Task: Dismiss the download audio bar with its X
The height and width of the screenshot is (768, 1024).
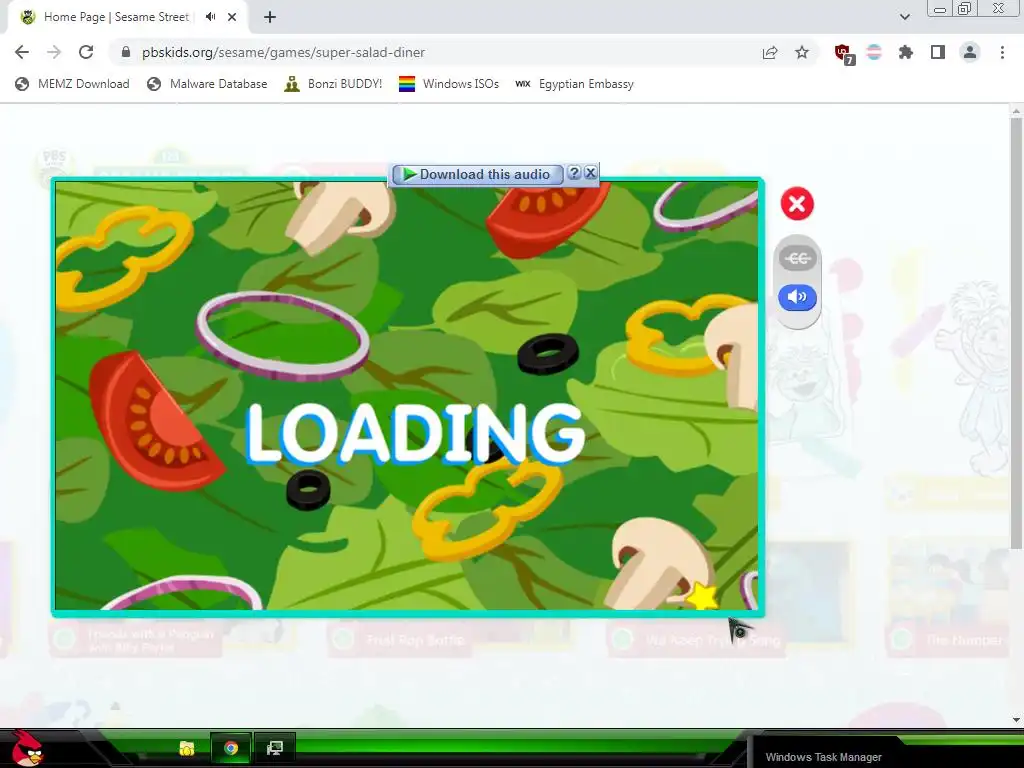Action: point(590,173)
